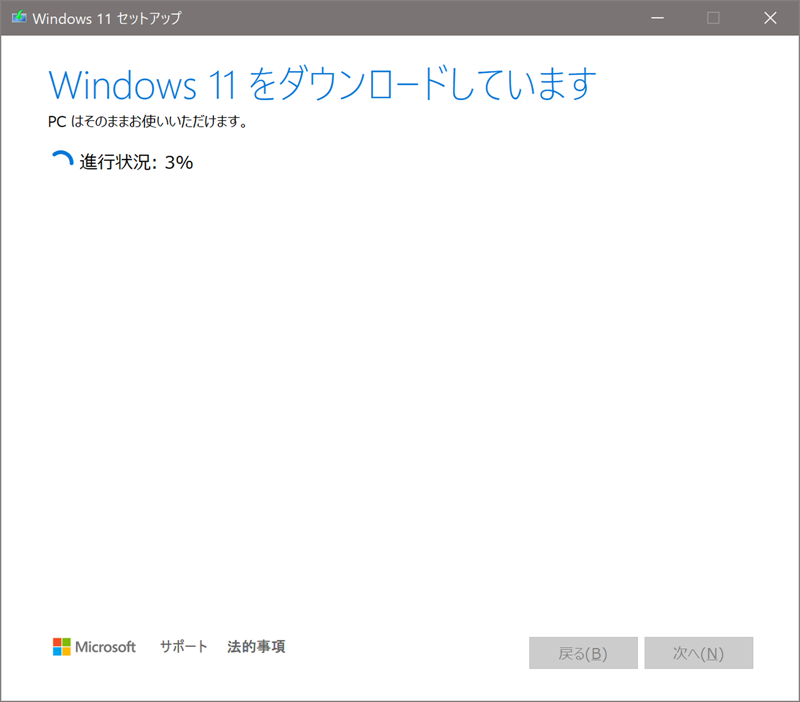Click the disabled maximize button
This screenshot has height=702, width=800.
(x=713, y=18)
